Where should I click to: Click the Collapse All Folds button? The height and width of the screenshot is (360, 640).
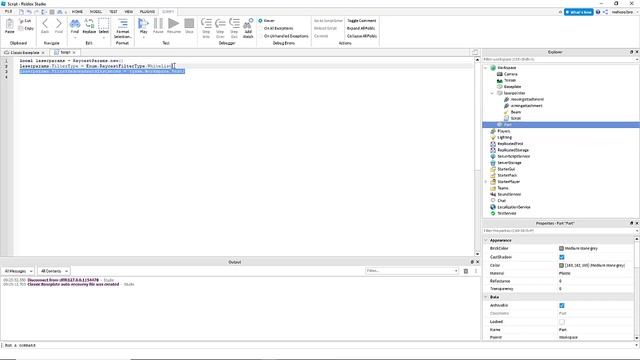coord(362,36)
